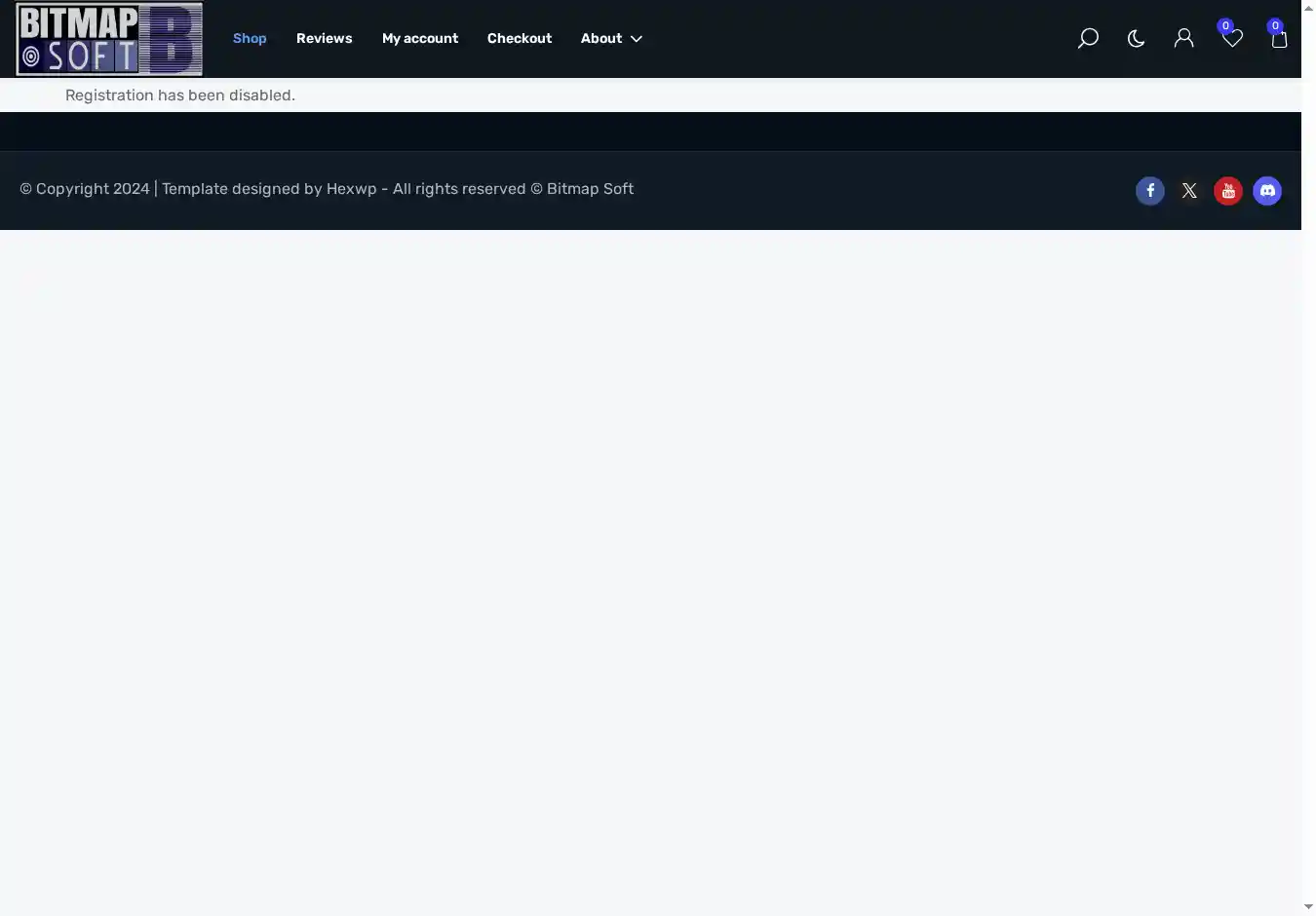
Task: Expand the chevron arrow beside About
Action: click(x=637, y=39)
